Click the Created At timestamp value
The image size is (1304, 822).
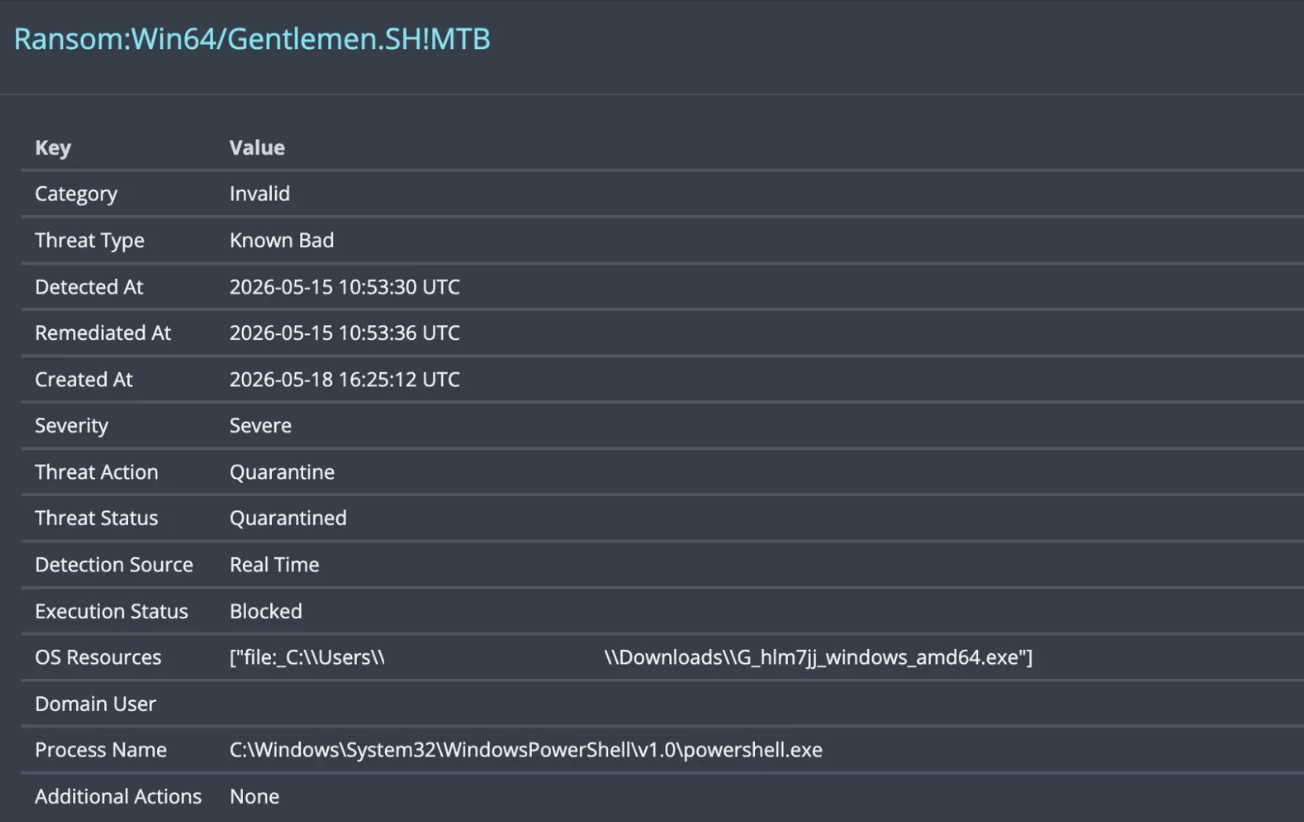(345, 379)
